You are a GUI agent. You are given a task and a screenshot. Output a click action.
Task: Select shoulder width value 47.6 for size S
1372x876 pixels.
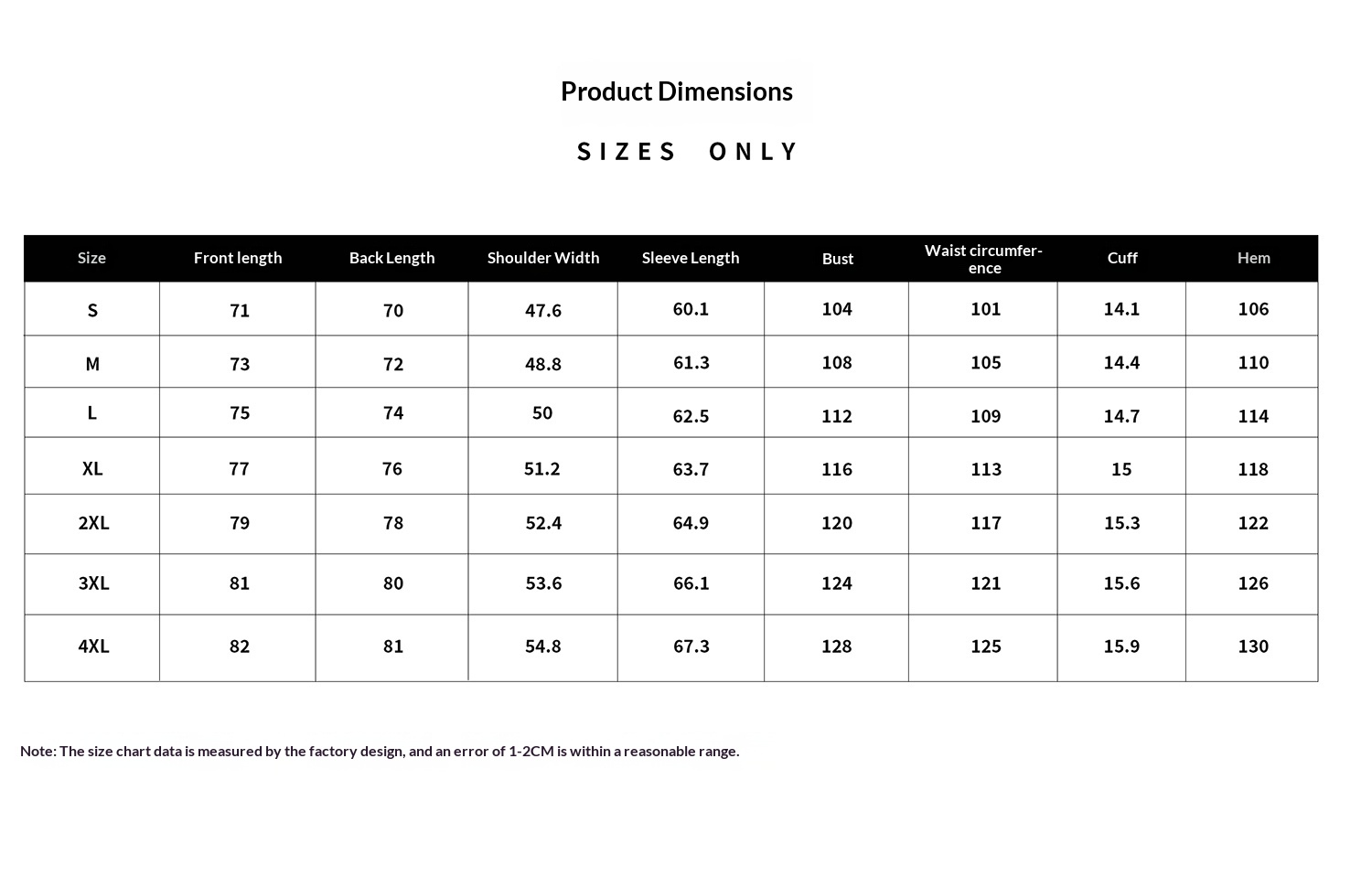pos(543,310)
